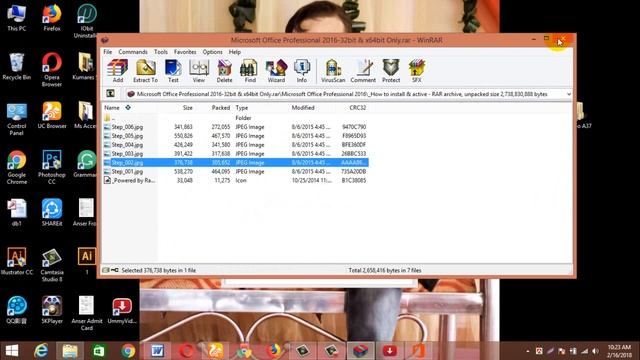640x360 pixels.
Task: Select the Step_001.jpg file
Action: point(235,171)
